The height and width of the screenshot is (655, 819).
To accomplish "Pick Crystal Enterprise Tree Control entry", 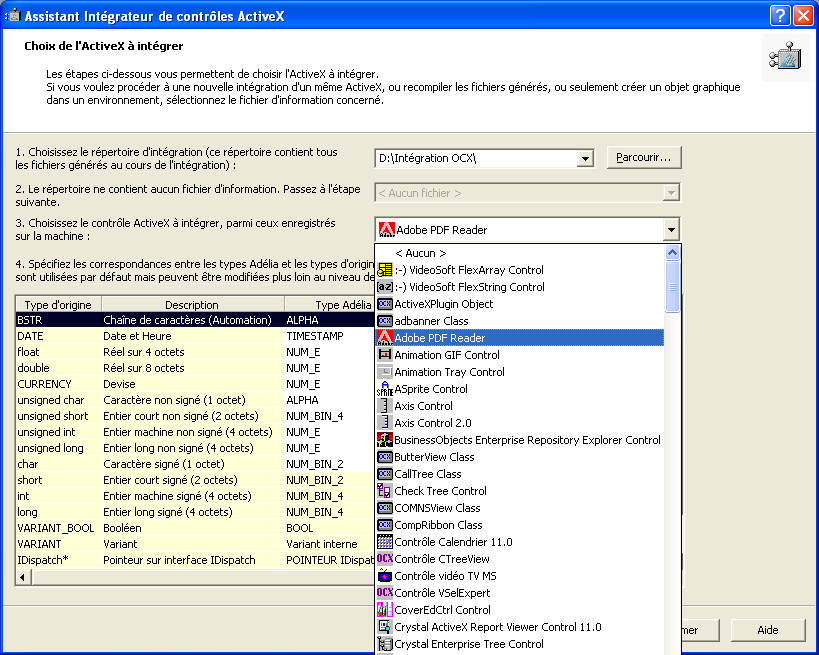I will [x=468, y=644].
